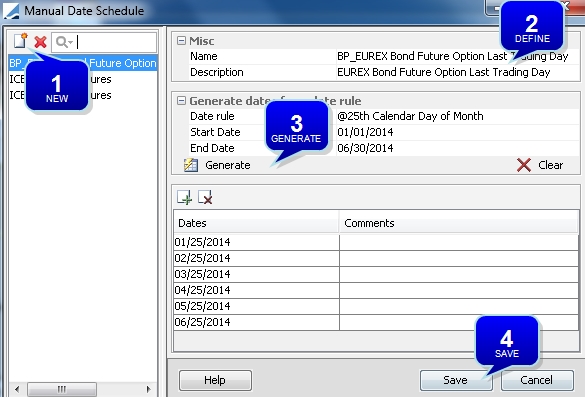Select the 05/25/2014 date cell
585x397 pixels.
pos(256,306)
